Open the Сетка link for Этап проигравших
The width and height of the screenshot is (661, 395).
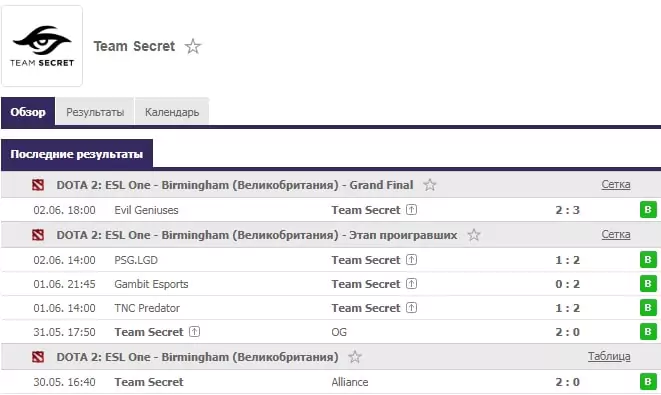(x=615, y=234)
